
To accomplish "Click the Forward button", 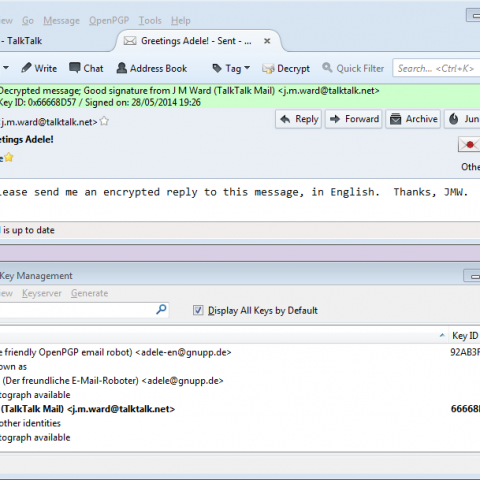I will pos(354,119).
